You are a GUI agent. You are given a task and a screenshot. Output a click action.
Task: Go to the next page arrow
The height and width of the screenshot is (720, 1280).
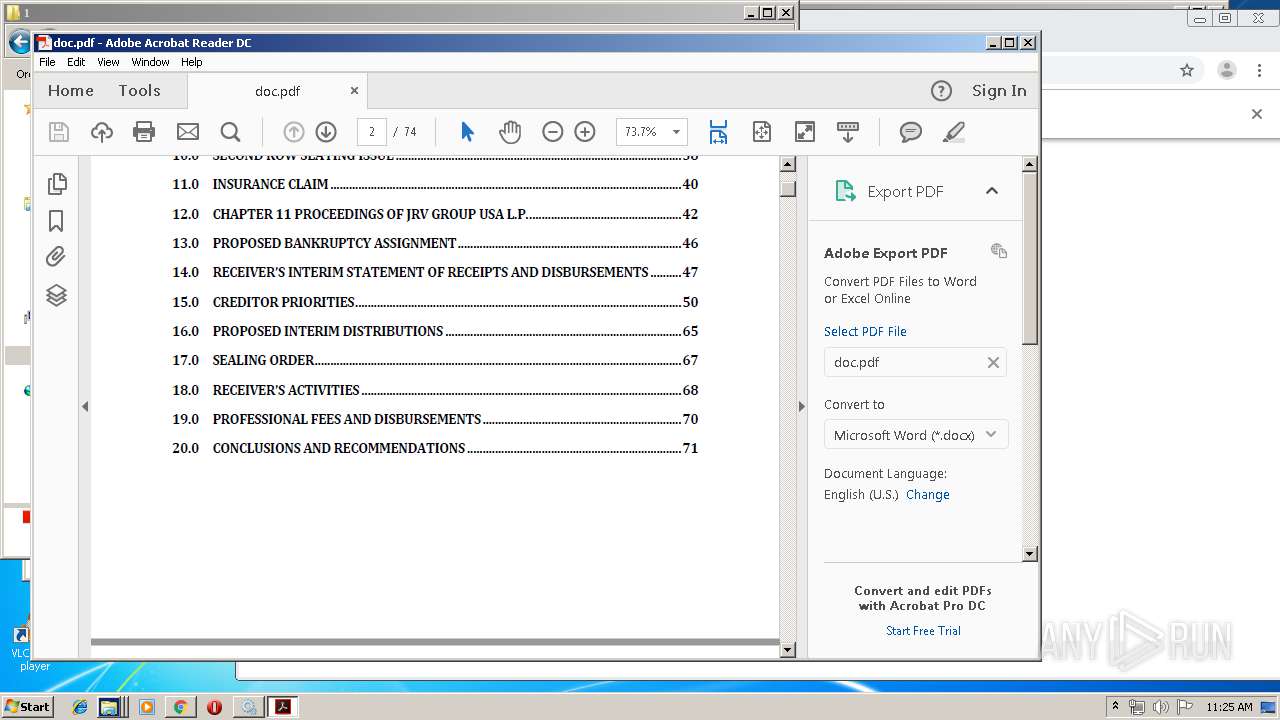(326, 132)
